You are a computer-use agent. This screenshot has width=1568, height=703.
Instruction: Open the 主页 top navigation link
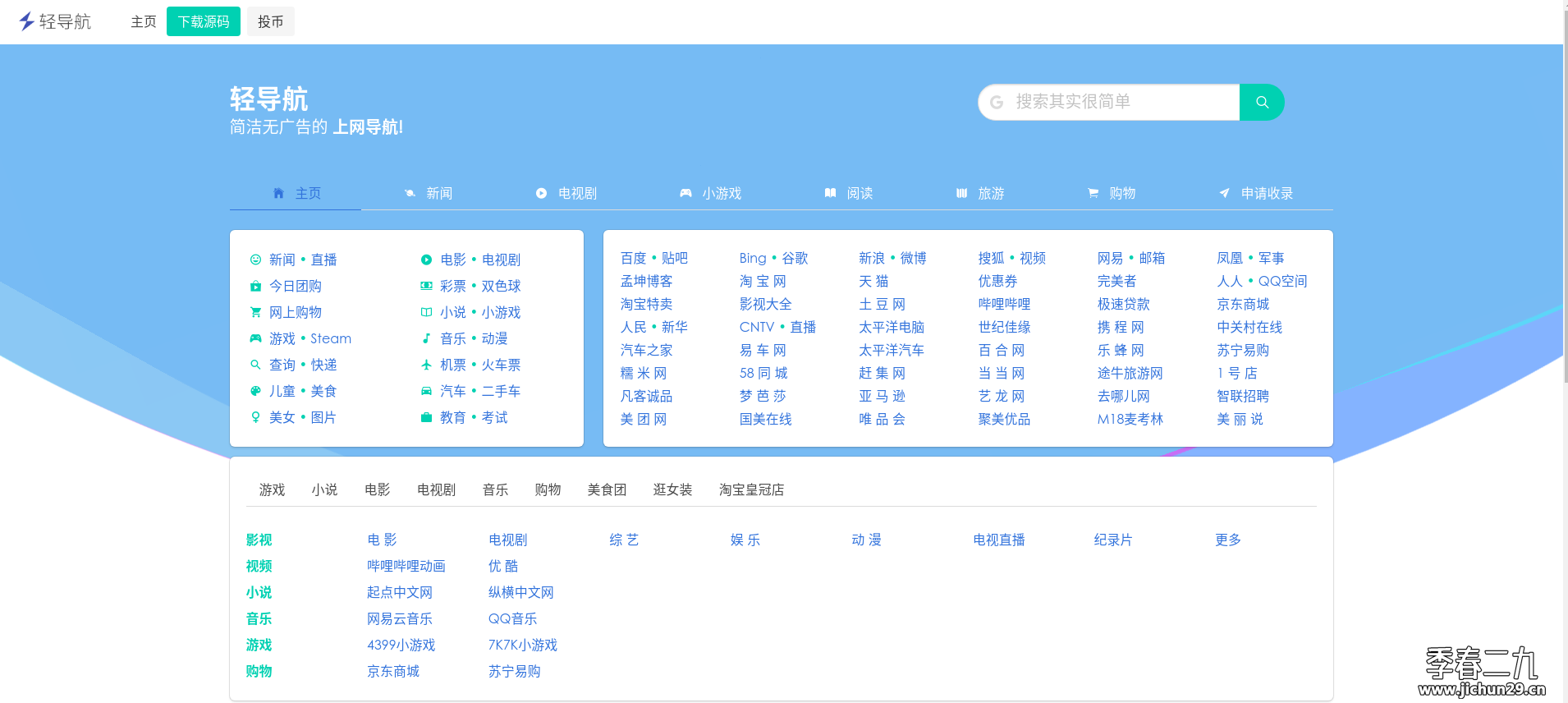(x=144, y=21)
